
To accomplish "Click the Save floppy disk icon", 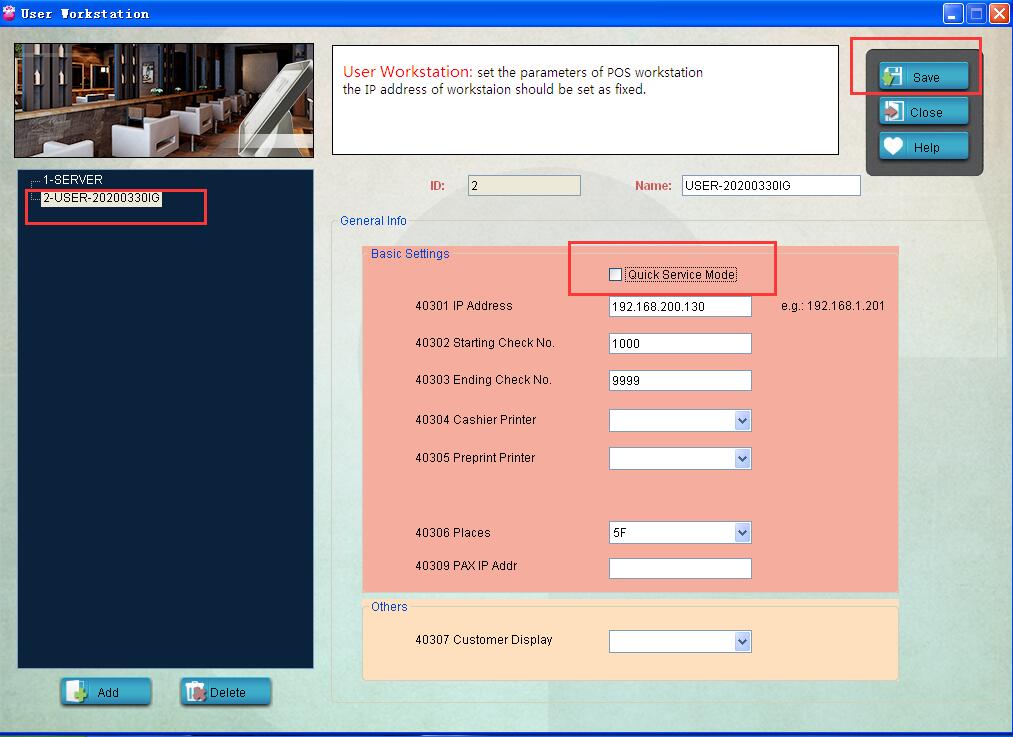I will point(892,77).
